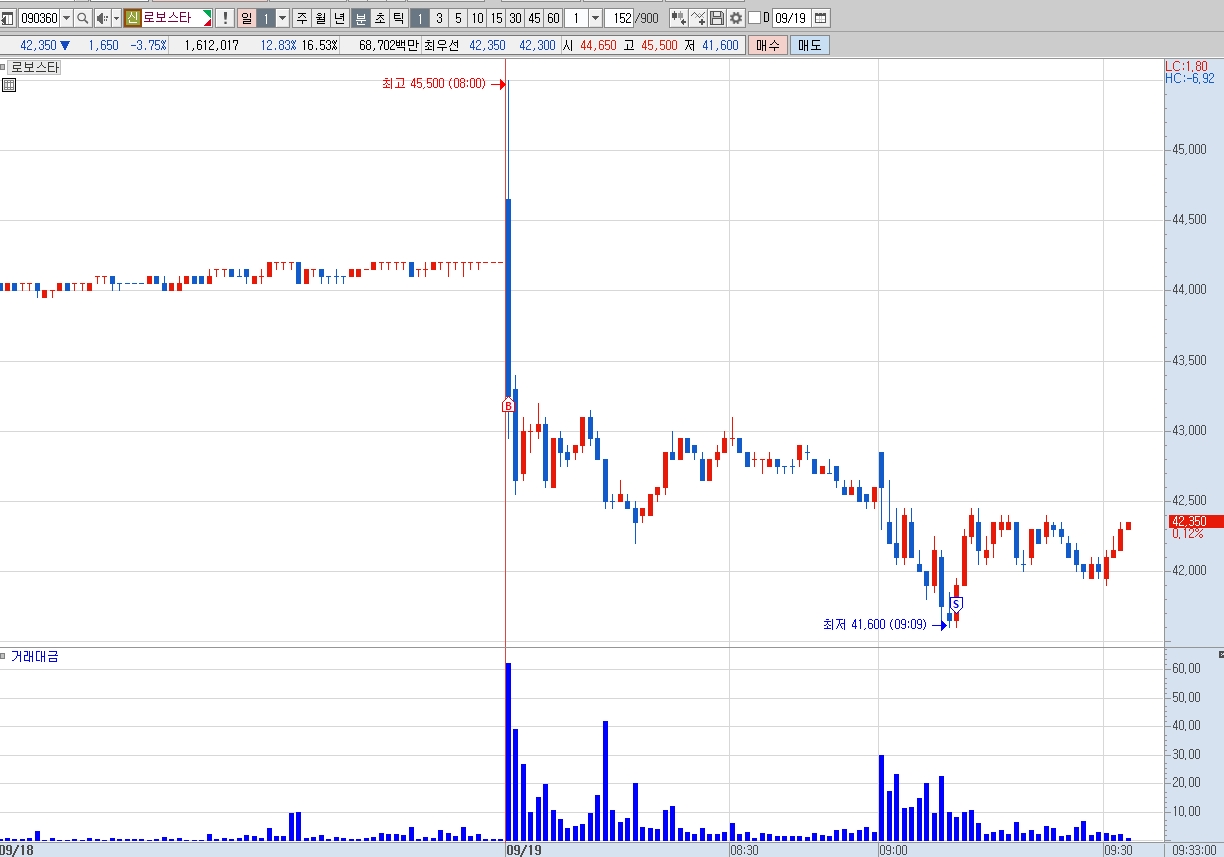Set interval to 45 minutes
Screen dimensions: 1224x857
tap(534, 18)
